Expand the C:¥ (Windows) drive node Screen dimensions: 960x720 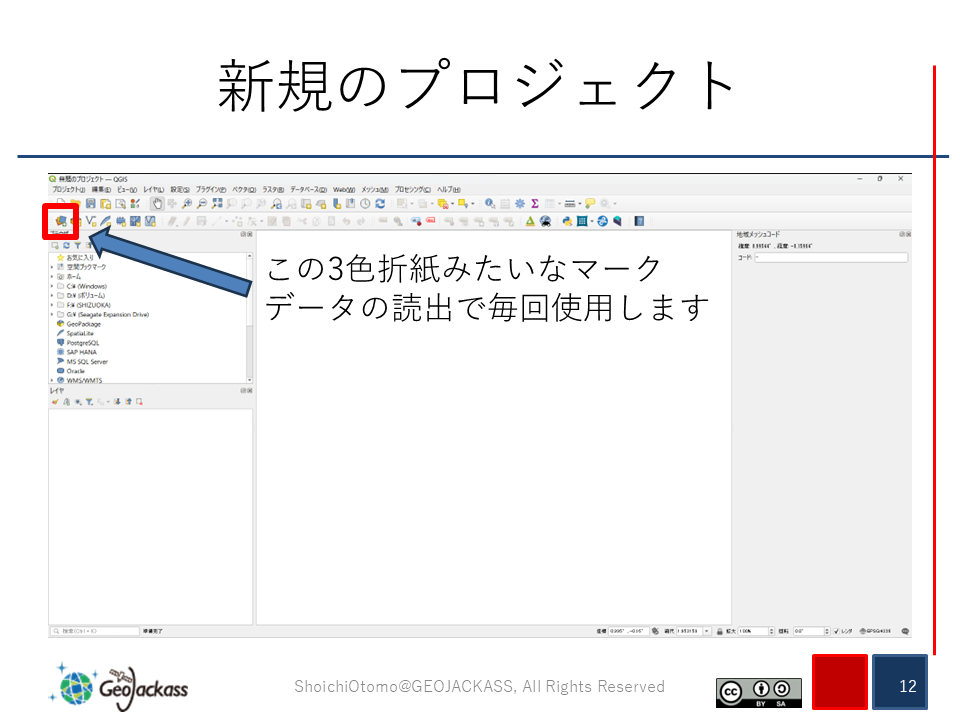click(52, 286)
